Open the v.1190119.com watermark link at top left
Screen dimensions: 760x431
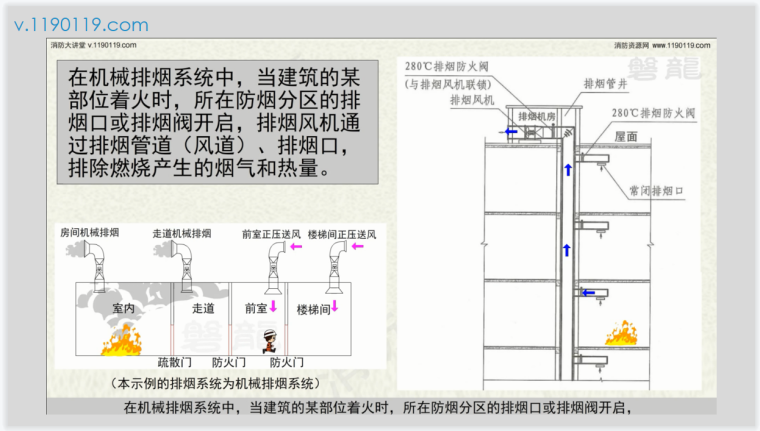80,24
